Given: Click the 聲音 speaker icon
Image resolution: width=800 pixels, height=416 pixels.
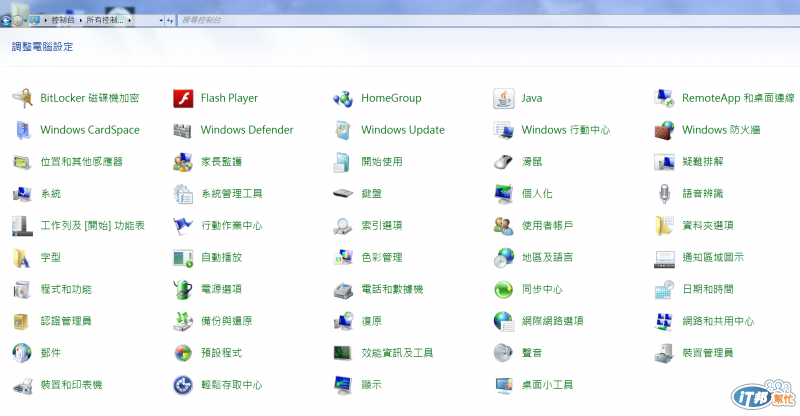Looking at the screenshot, I should (504, 353).
